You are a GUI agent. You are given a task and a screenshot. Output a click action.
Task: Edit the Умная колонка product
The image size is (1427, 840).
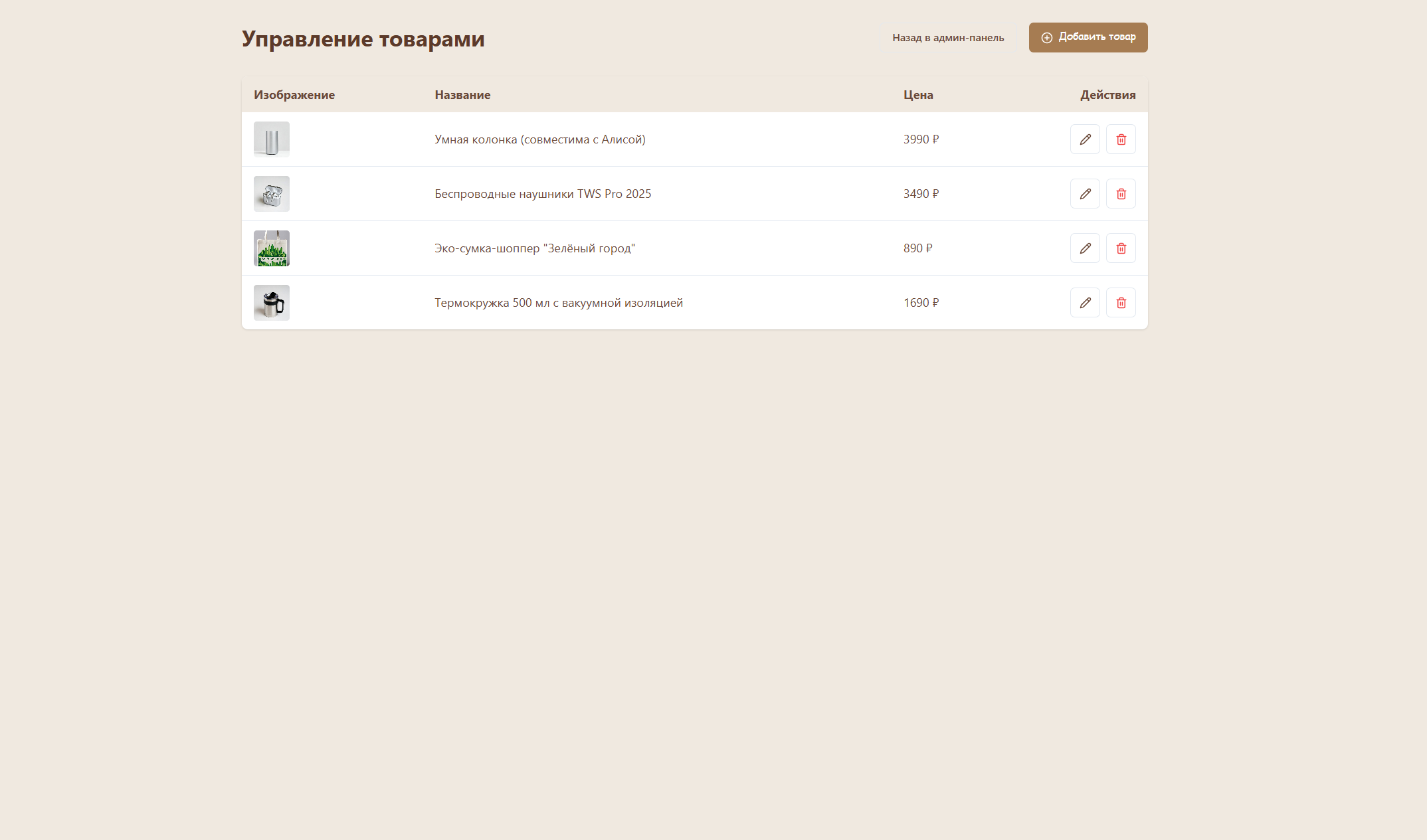click(1085, 139)
